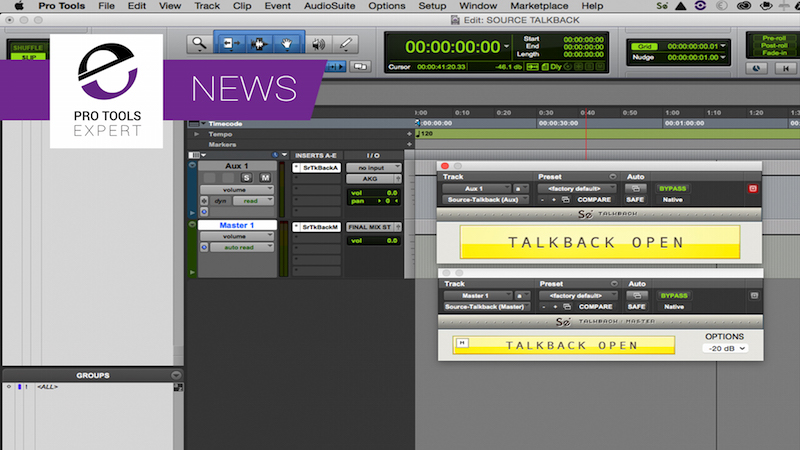Click the minus preset button in Aux plugin
This screenshot has height=450, width=800.
pyautogui.click(x=542, y=200)
